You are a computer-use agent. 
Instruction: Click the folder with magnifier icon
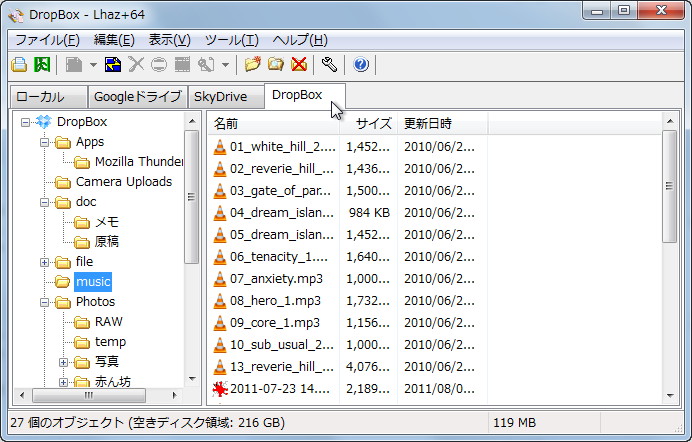pyautogui.click(x=276, y=65)
